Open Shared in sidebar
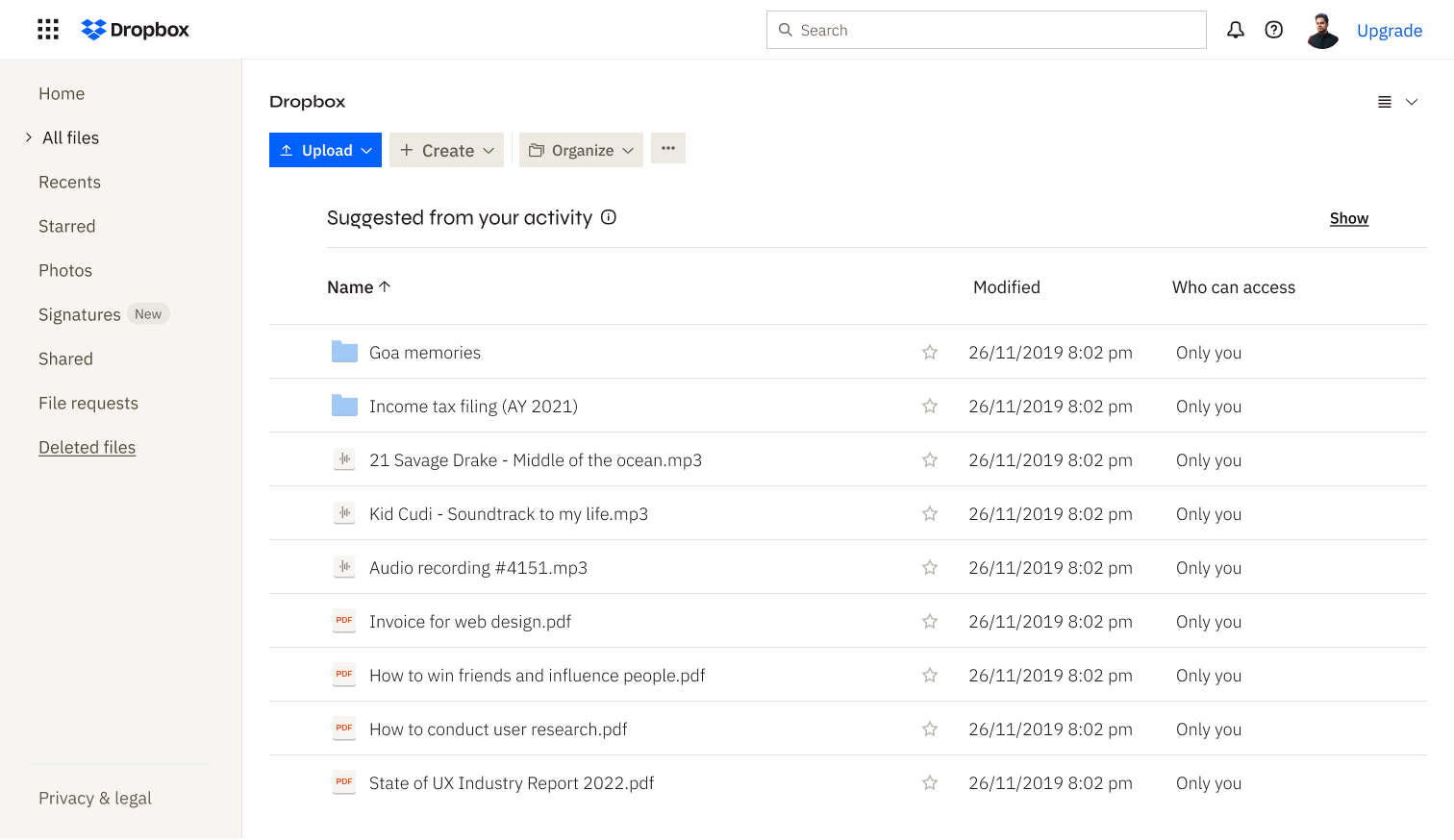The image size is (1454, 840). coord(65,358)
